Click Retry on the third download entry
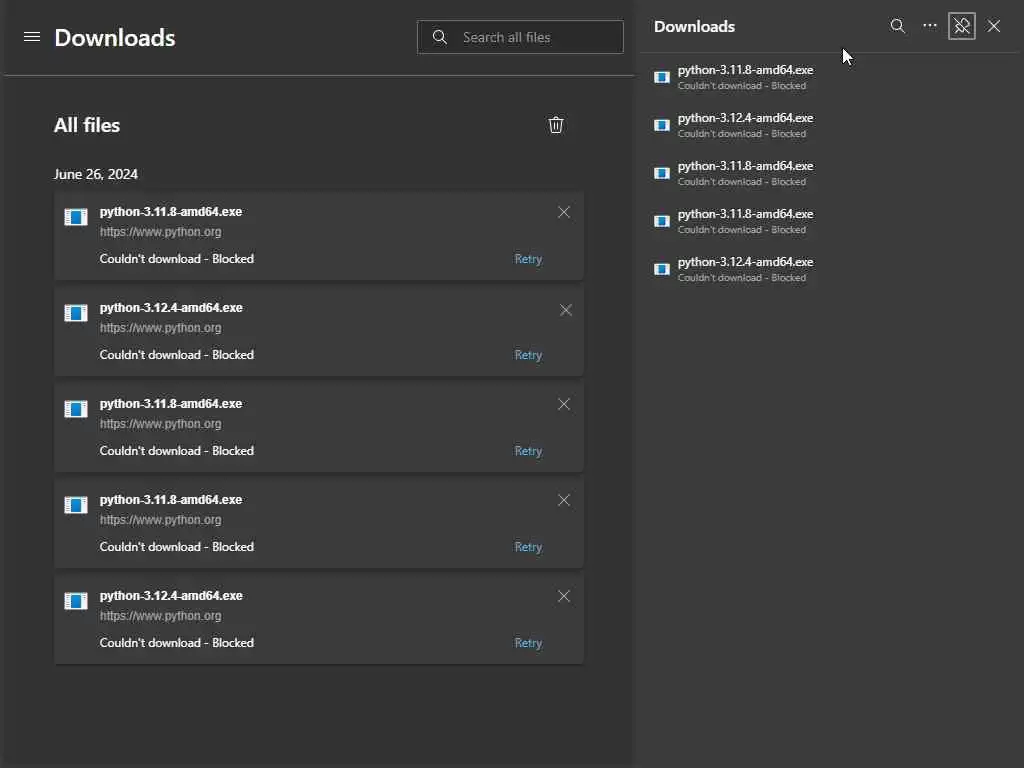This screenshot has width=1024, height=768. click(x=528, y=451)
